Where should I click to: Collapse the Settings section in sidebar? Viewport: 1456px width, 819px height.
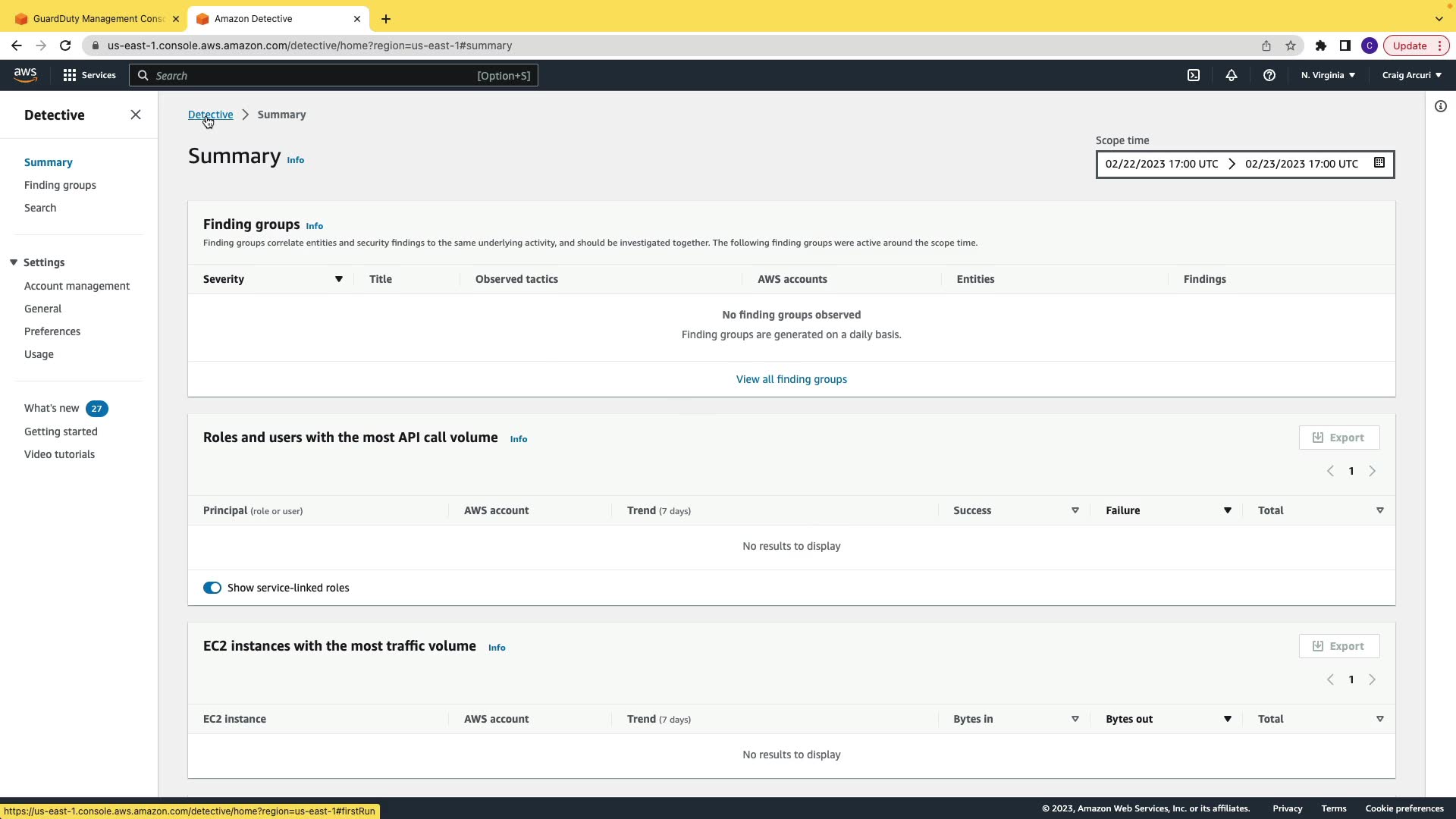pos(14,262)
